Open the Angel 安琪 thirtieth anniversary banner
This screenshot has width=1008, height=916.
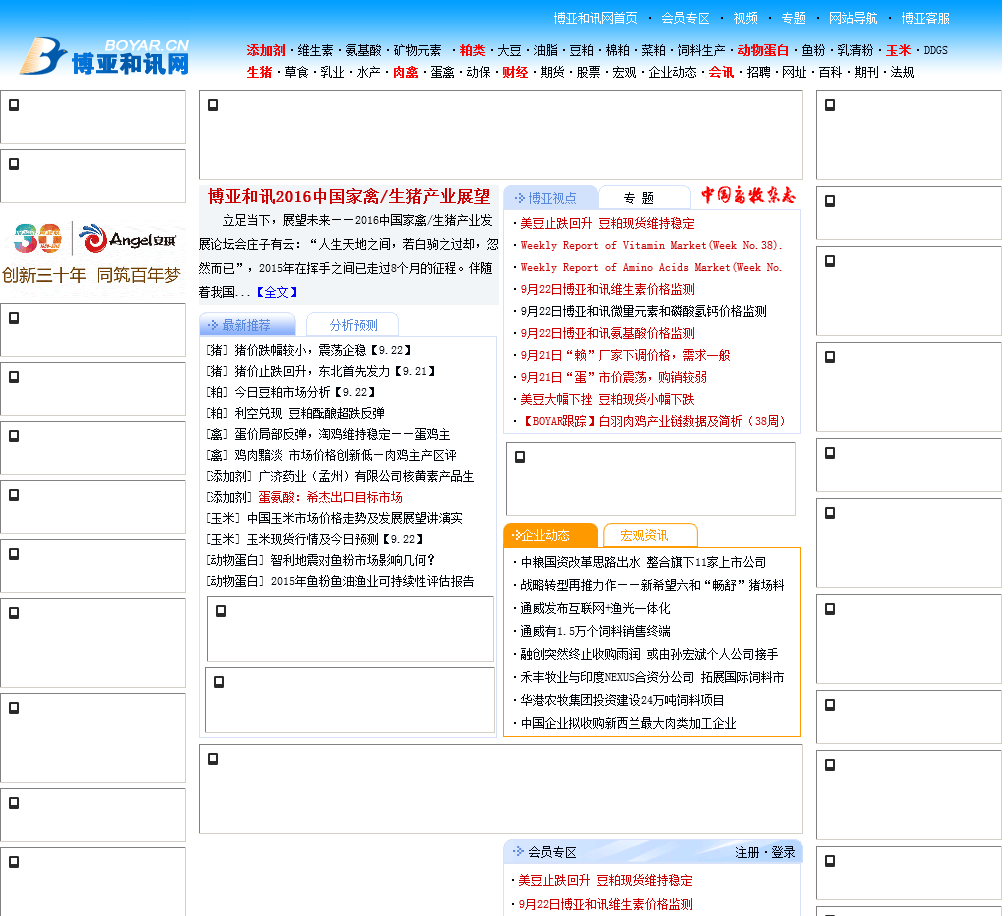point(93,253)
